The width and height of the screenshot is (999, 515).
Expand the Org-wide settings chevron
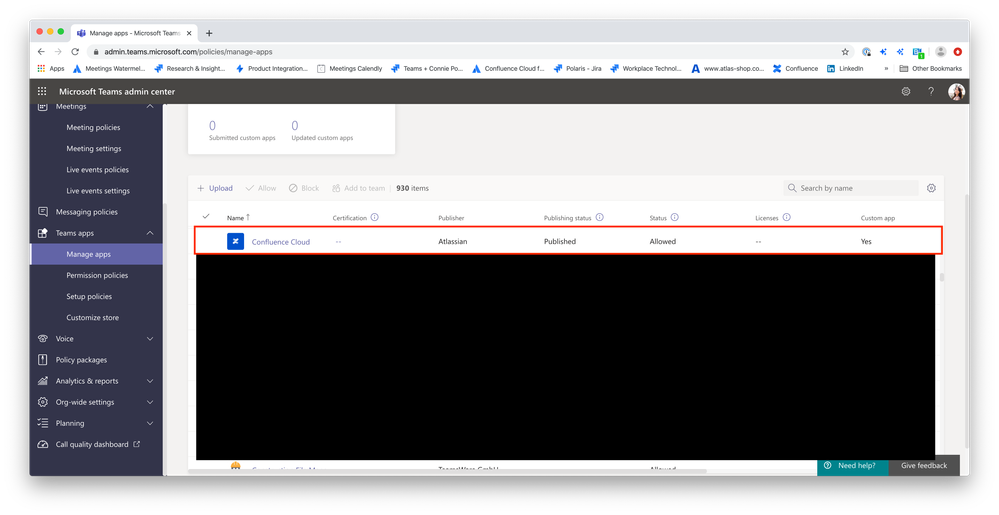click(x=150, y=402)
